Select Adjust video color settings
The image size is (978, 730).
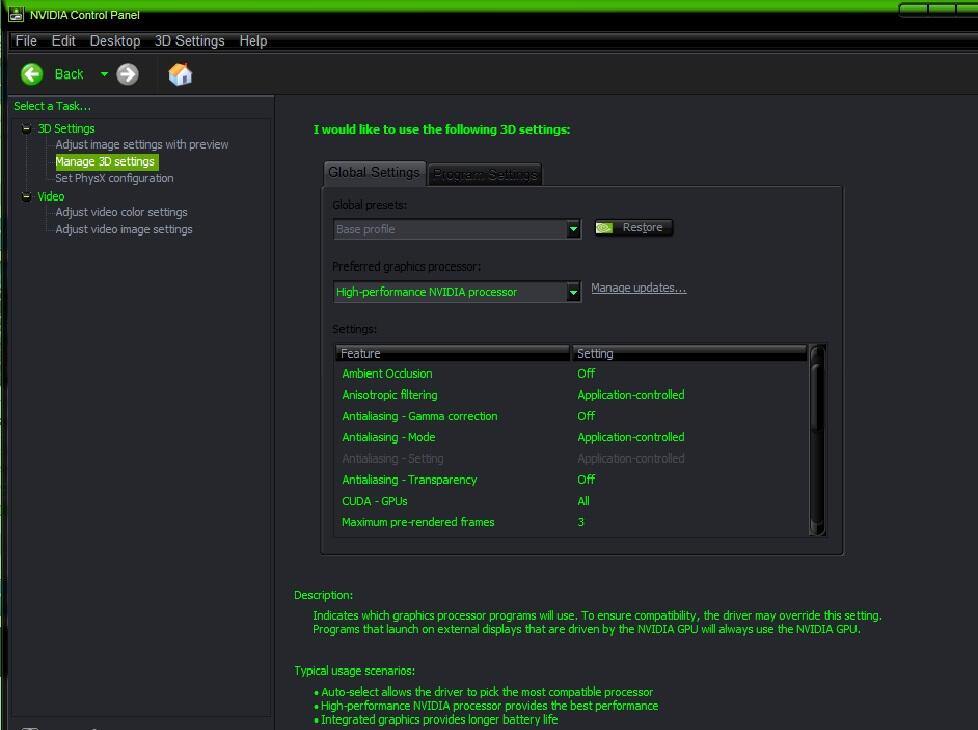click(122, 212)
